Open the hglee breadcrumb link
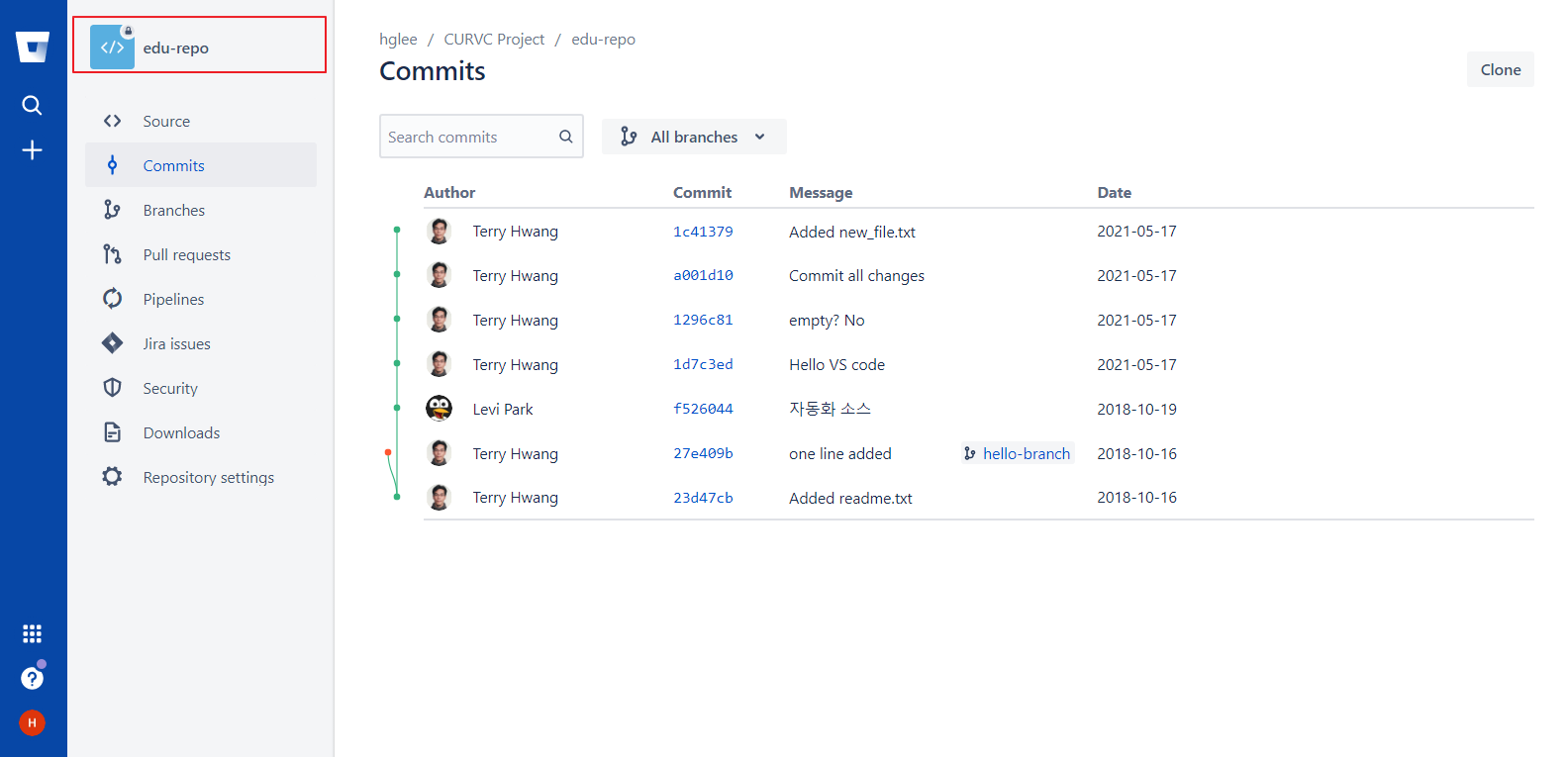Viewport: 1568px width, 757px height. click(x=398, y=40)
